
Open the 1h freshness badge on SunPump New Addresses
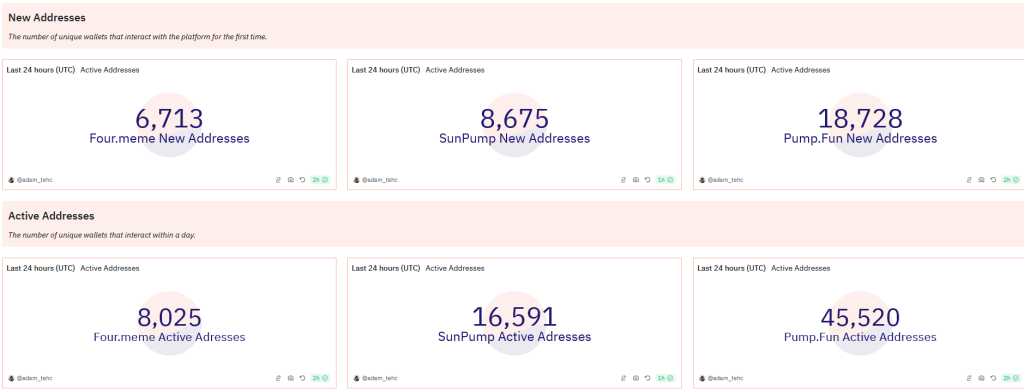[665, 180]
